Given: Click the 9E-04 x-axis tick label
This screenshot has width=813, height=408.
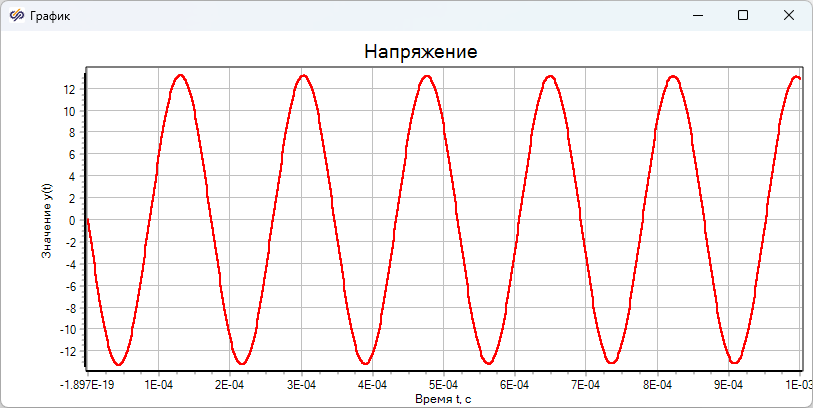Looking at the screenshot, I should (x=728, y=384).
